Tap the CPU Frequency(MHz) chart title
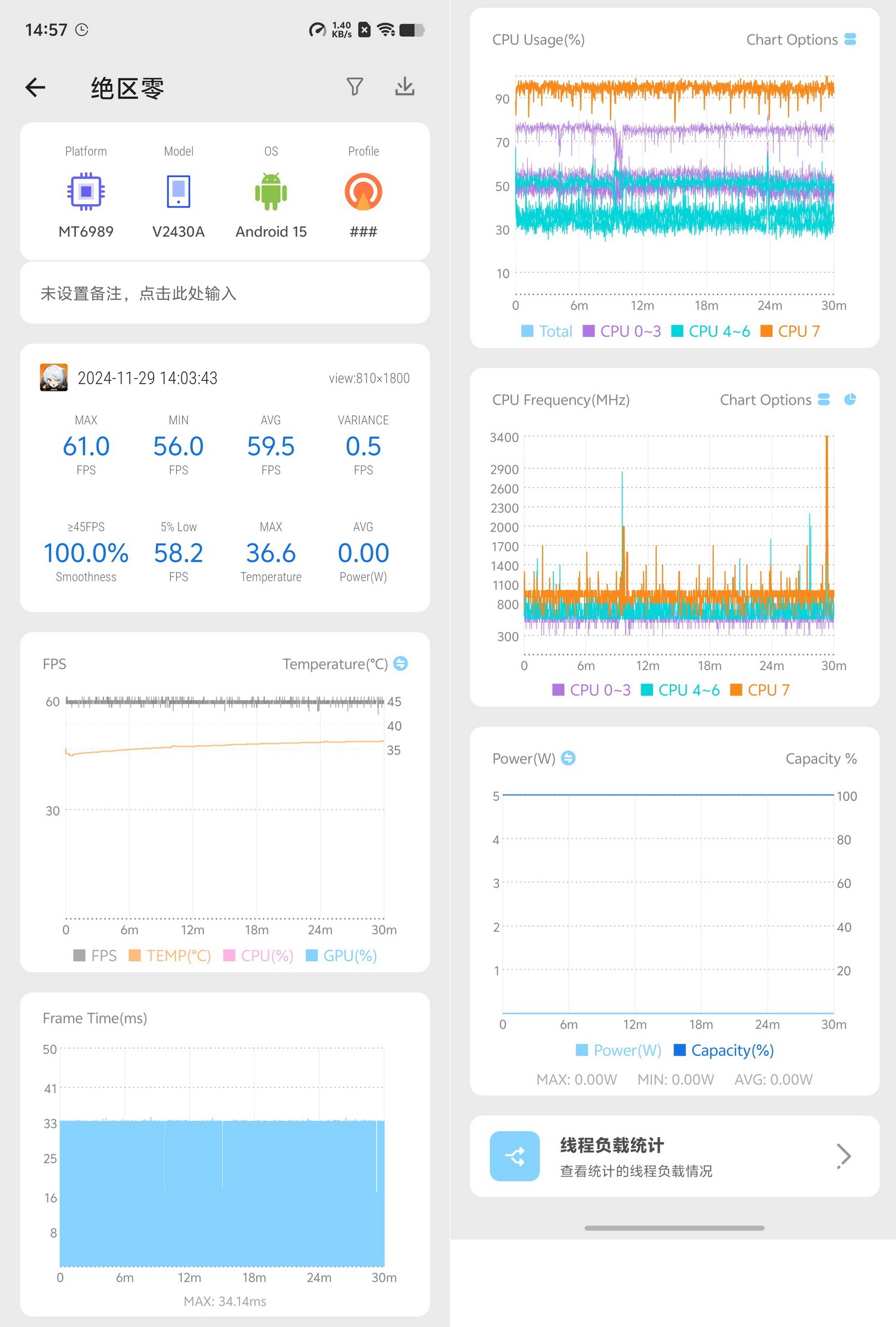Screen dimensions: 896x1327 pyautogui.click(x=561, y=399)
